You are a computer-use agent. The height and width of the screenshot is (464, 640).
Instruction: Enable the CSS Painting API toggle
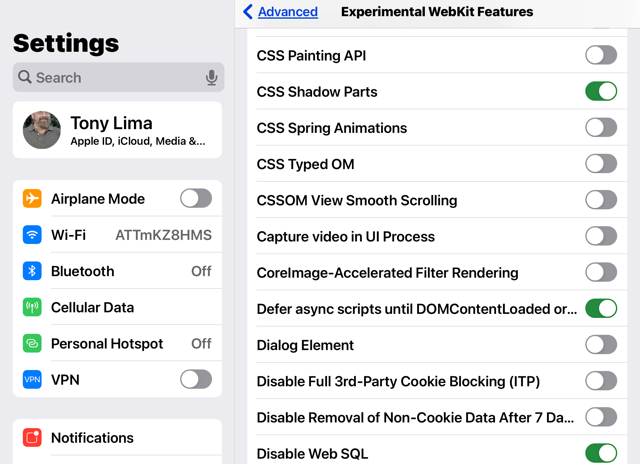pos(601,55)
